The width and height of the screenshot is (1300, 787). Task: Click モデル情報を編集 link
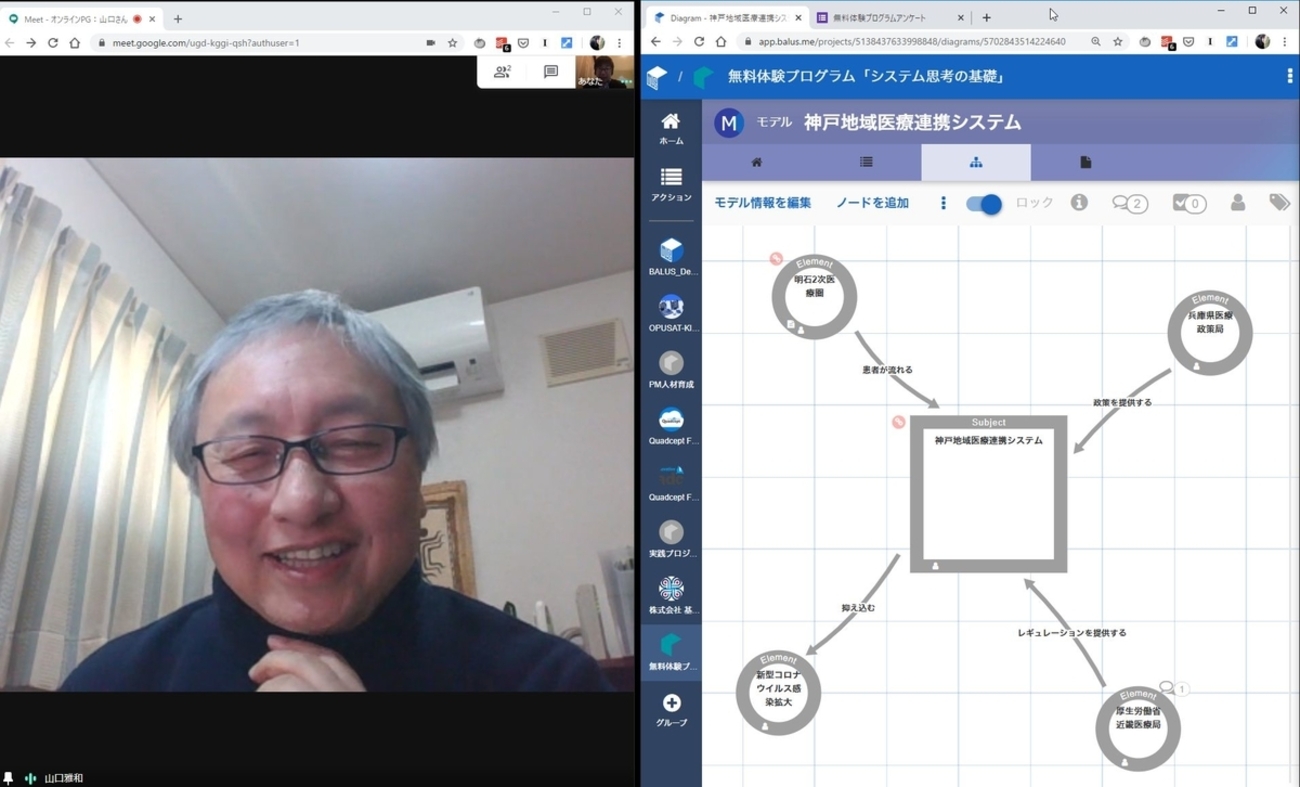[x=762, y=203]
